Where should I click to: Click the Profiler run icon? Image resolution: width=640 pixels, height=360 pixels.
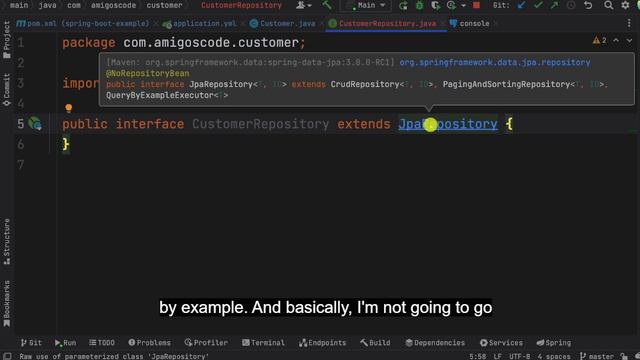451,5
